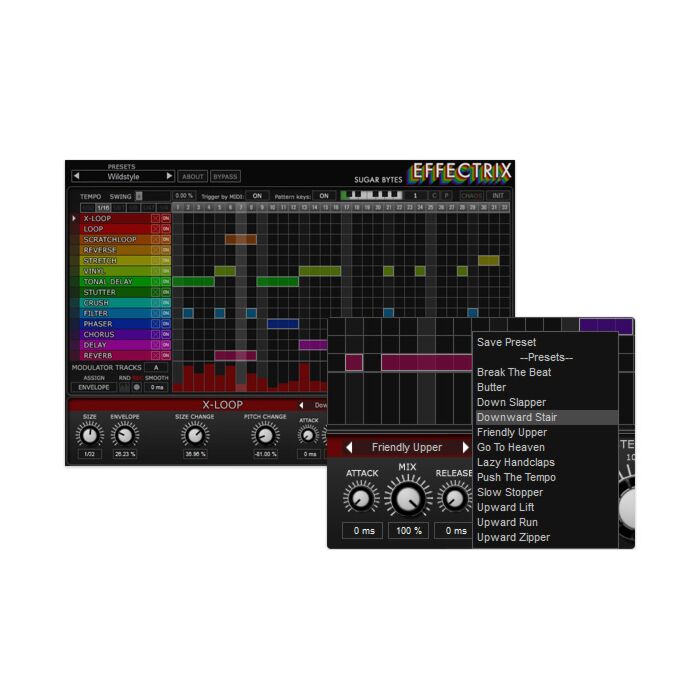Click the CHAOS button
Image resolution: width=700 pixels, height=700 pixels.
pyautogui.click(x=471, y=196)
